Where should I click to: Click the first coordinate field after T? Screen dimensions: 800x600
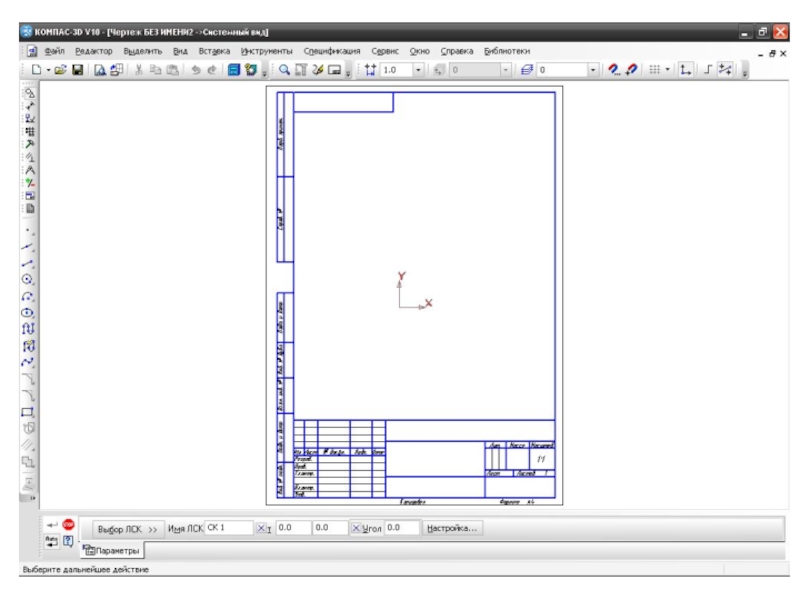coord(293,528)
